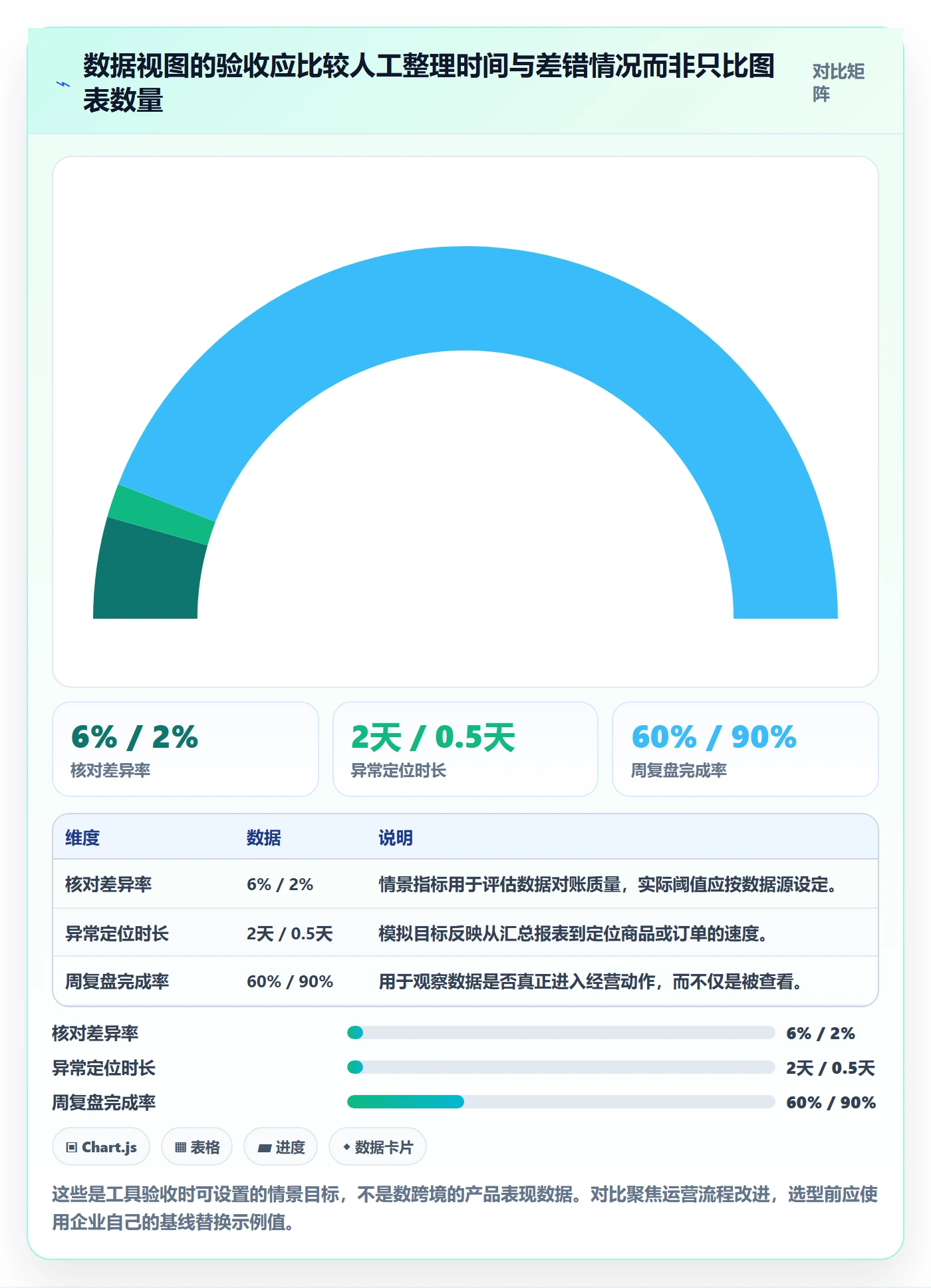Select the thin bright green gauge segment
This screenshot has height=1288, width=931.
(x=162, y=515)
